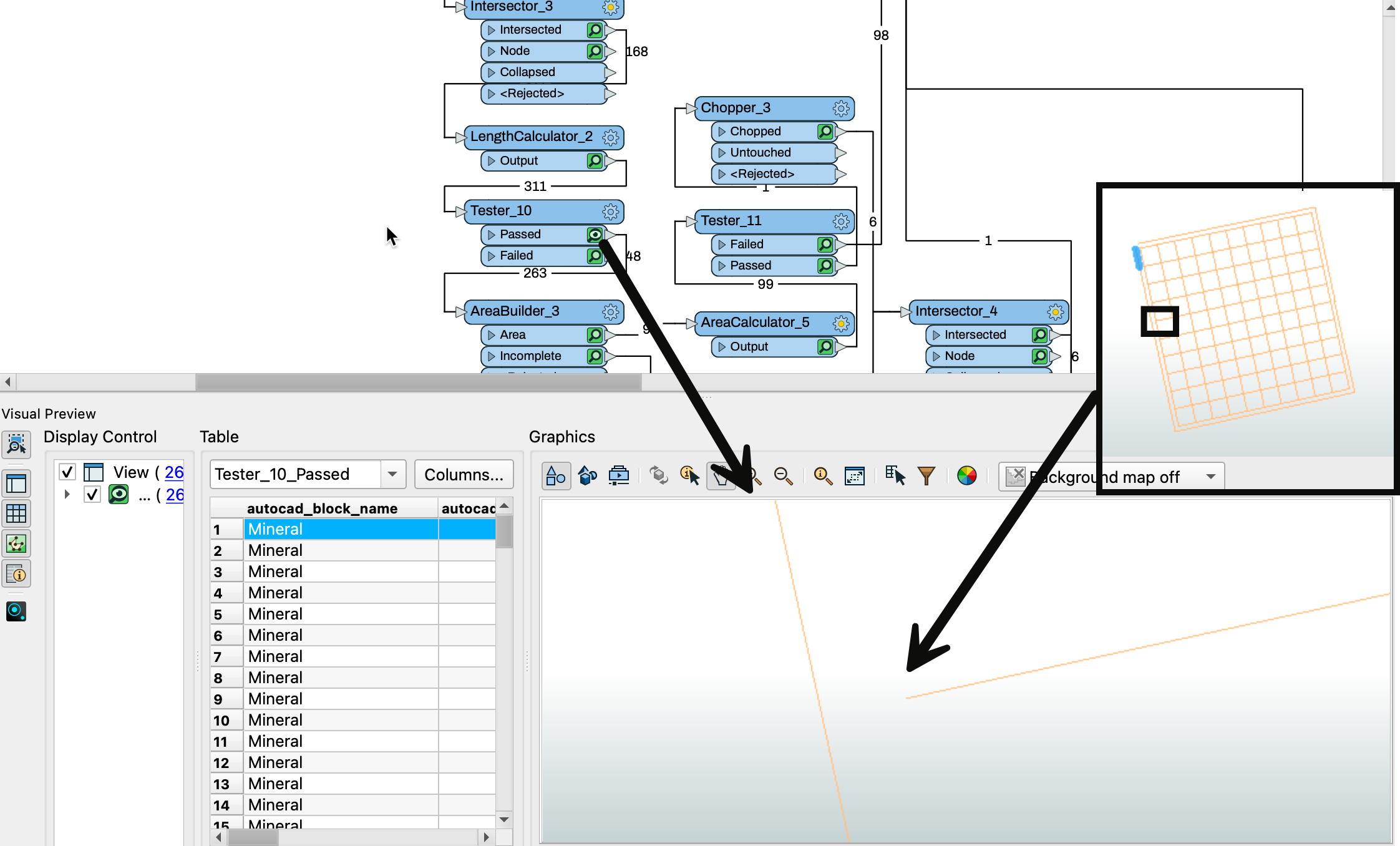Click the slideshow presentation icon

click(619, 476)
